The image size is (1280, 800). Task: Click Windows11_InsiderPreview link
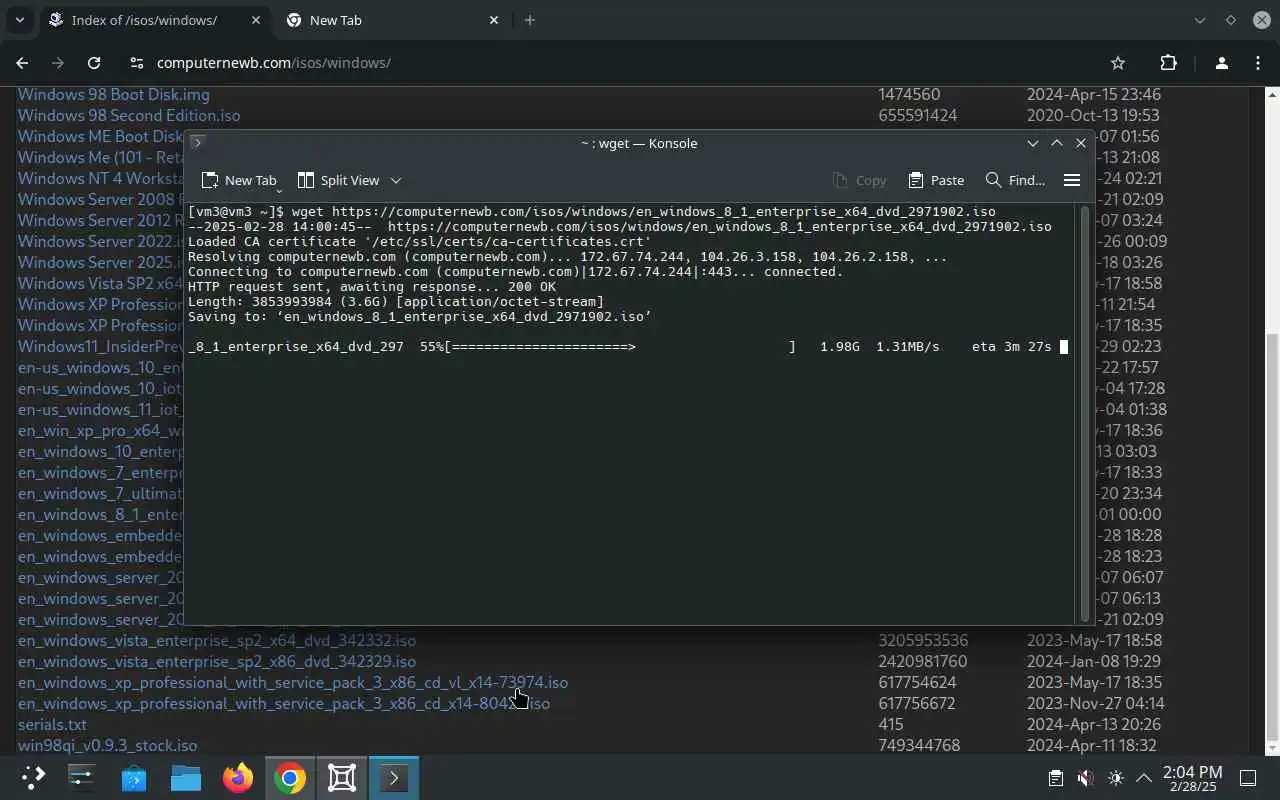pos(101,346)
